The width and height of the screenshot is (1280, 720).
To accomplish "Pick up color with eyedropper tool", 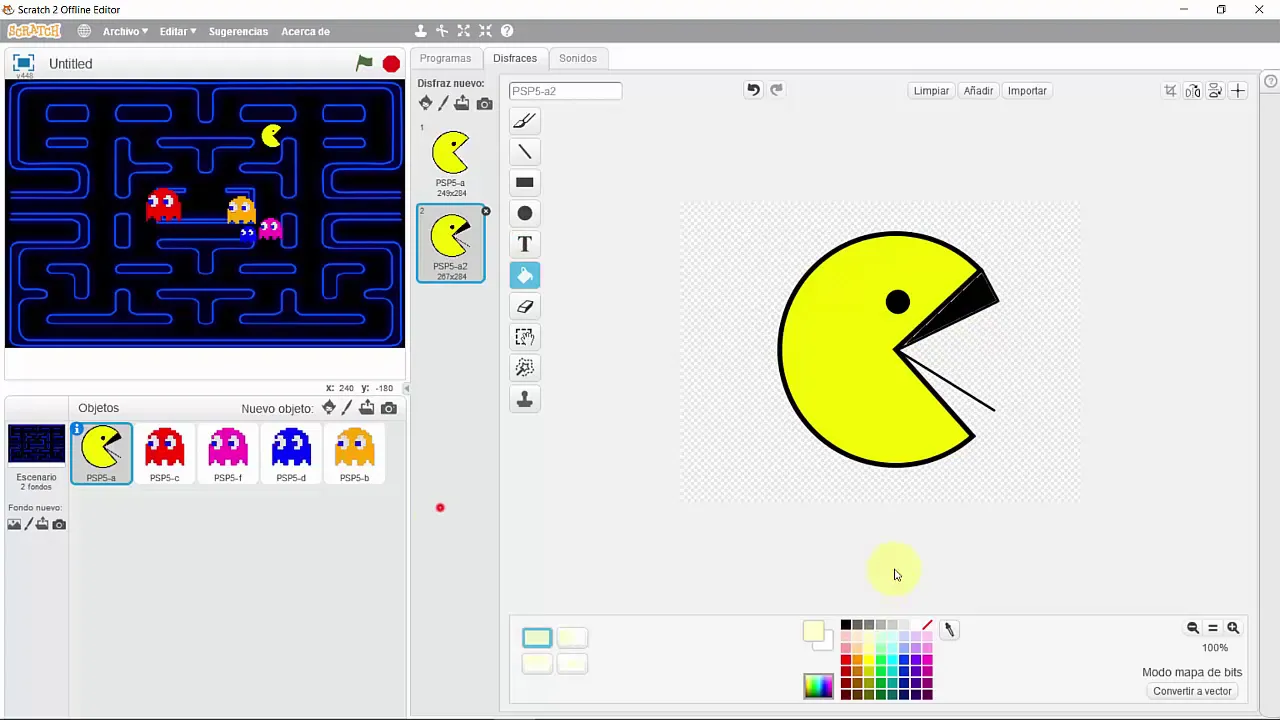I will point(950,630).
